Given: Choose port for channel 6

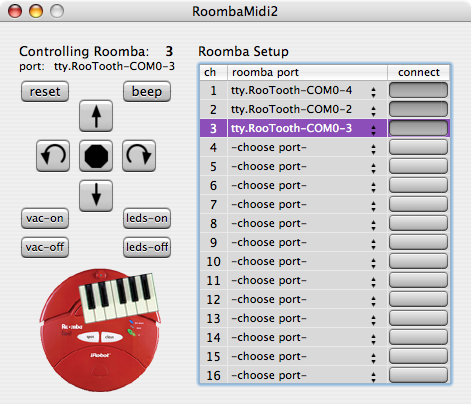Looking at the screenshot, I should click(x=307, y=185).
